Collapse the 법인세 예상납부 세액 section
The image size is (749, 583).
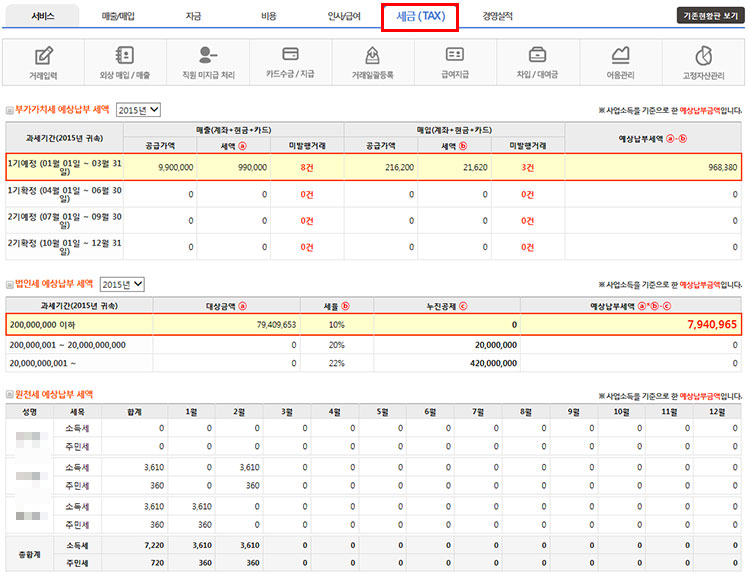click(10, 285)
